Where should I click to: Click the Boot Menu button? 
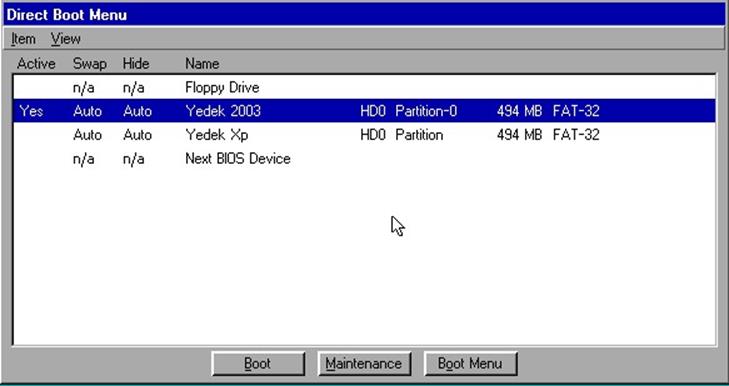(x=471, y=363)
